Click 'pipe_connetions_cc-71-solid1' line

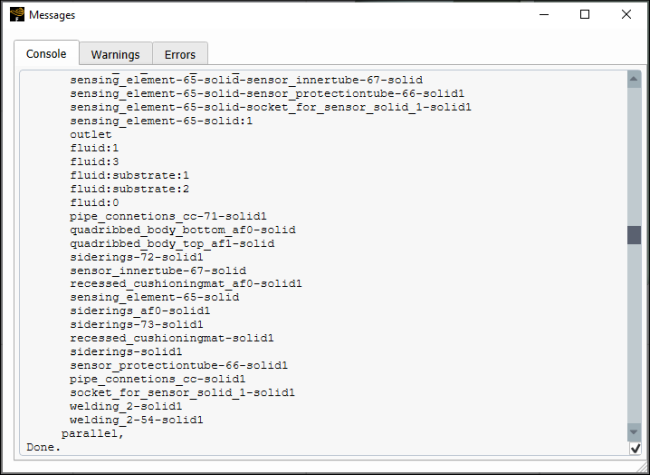point(168,216)
